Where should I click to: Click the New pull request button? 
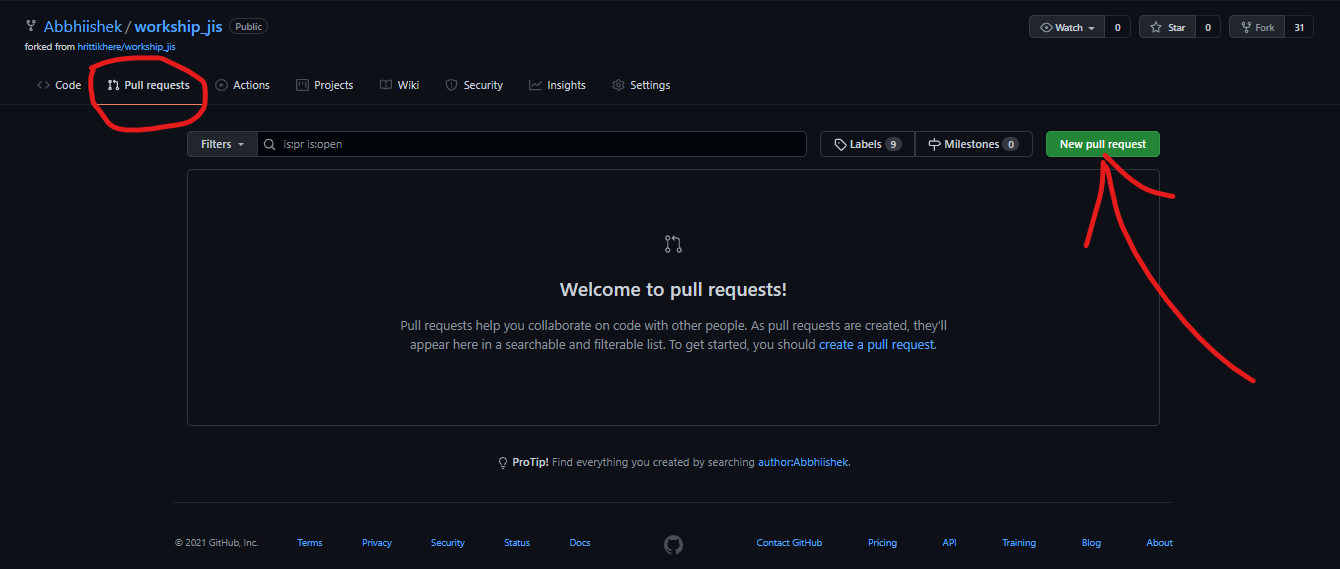[x=1103, y=144]
